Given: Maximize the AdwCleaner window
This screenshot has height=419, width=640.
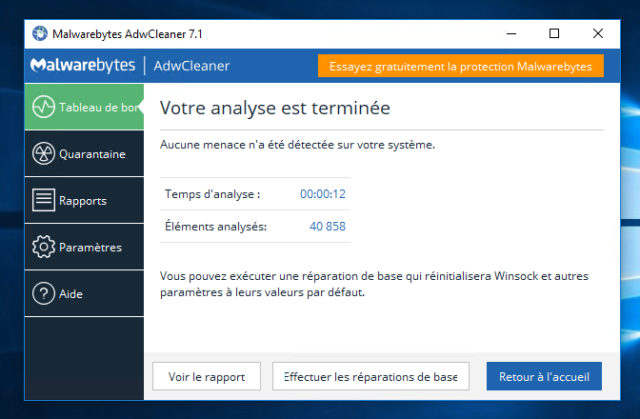Looking at the screenshot, I should (x=554, y=33).
